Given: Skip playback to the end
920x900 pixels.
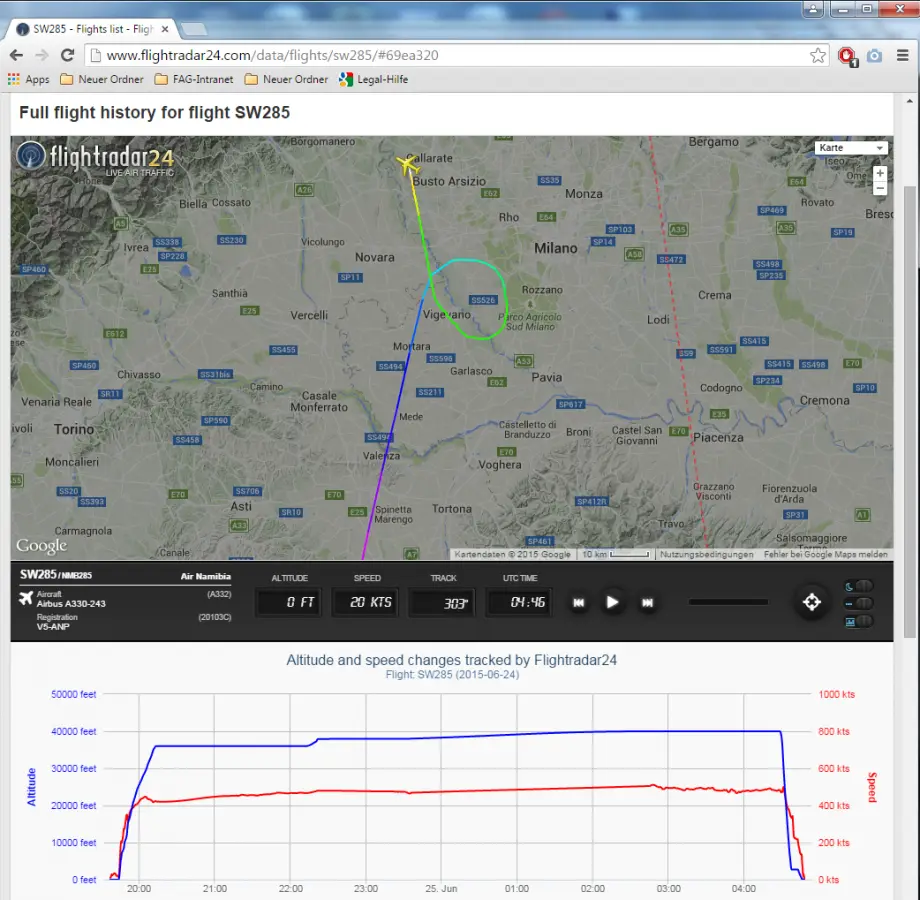Looking at the screenshot, I should pos(647,603).
